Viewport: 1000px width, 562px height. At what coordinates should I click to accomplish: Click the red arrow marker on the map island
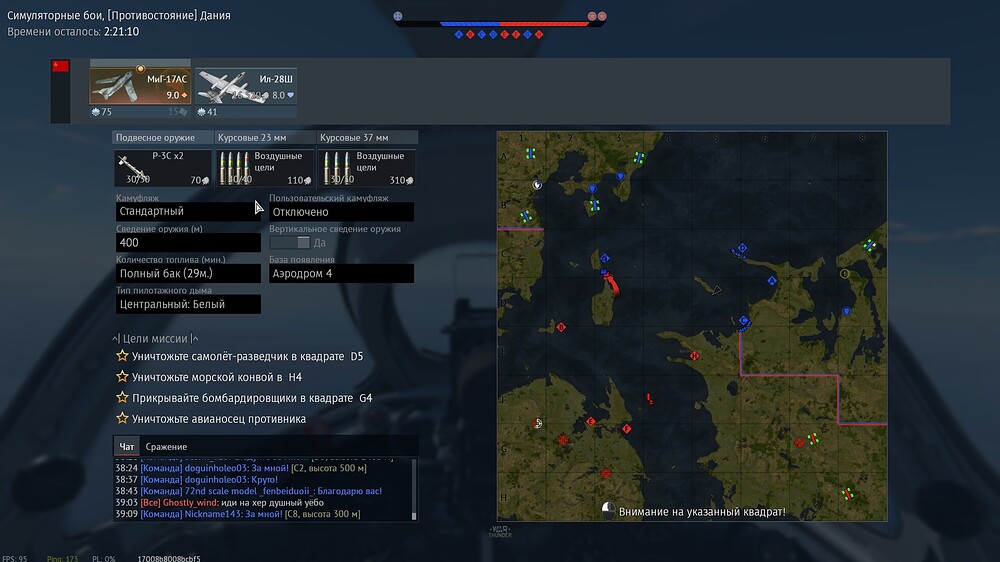(613, 285)
